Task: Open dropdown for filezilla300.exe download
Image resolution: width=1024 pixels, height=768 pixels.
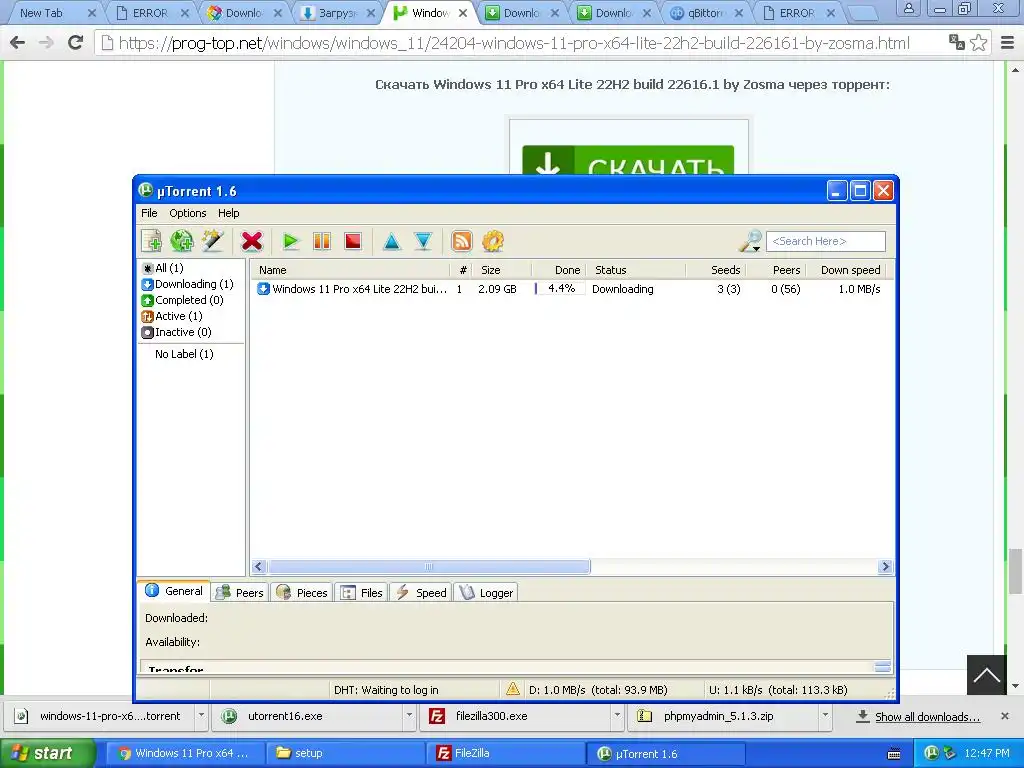Action: (x=617, y=716)
